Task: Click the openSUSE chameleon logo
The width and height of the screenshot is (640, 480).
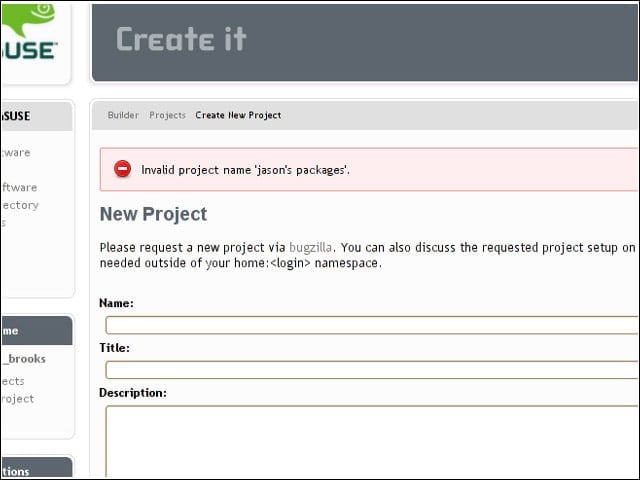Action: [28, 32]
